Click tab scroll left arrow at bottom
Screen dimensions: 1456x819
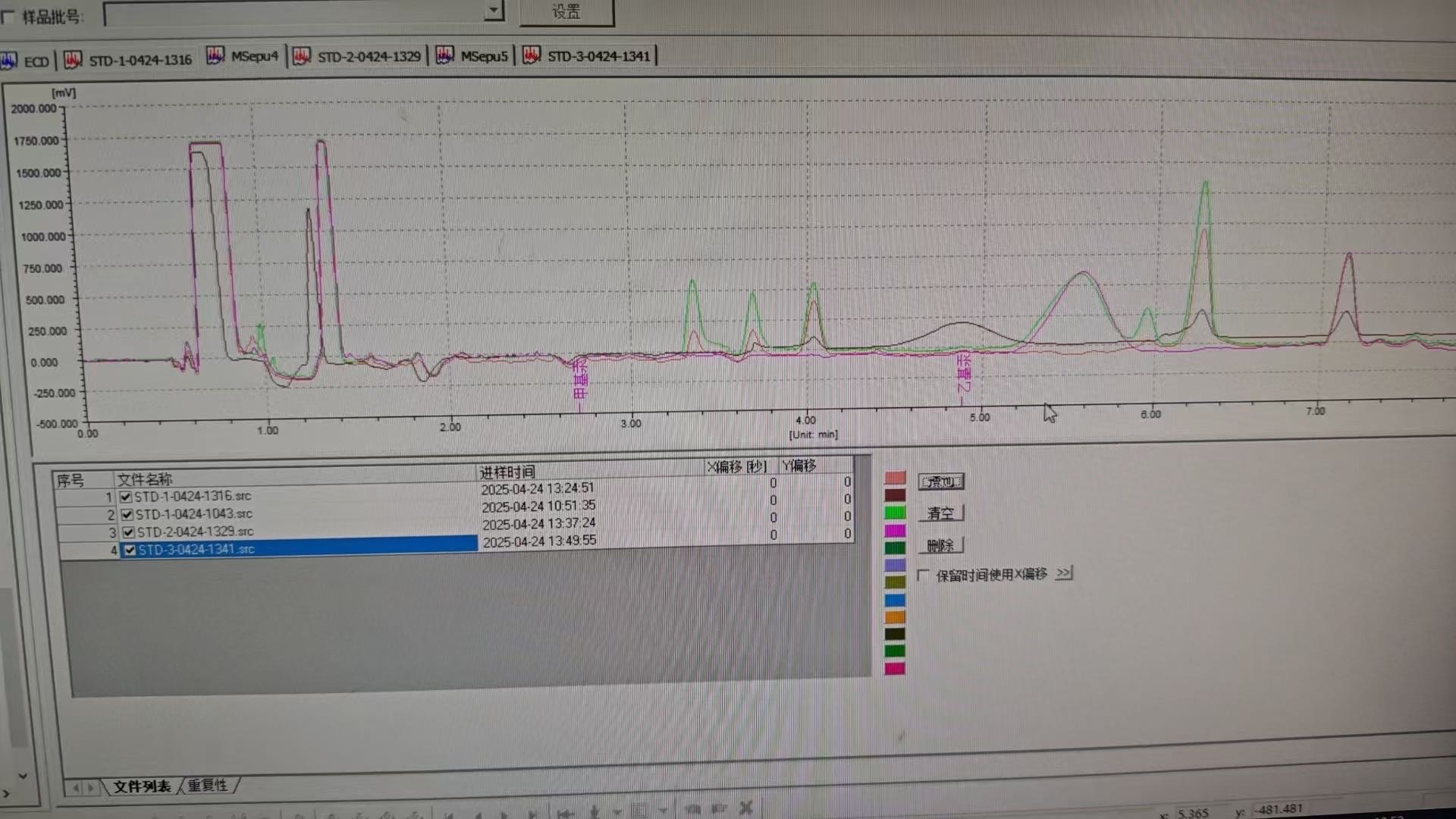pos(76,788)
